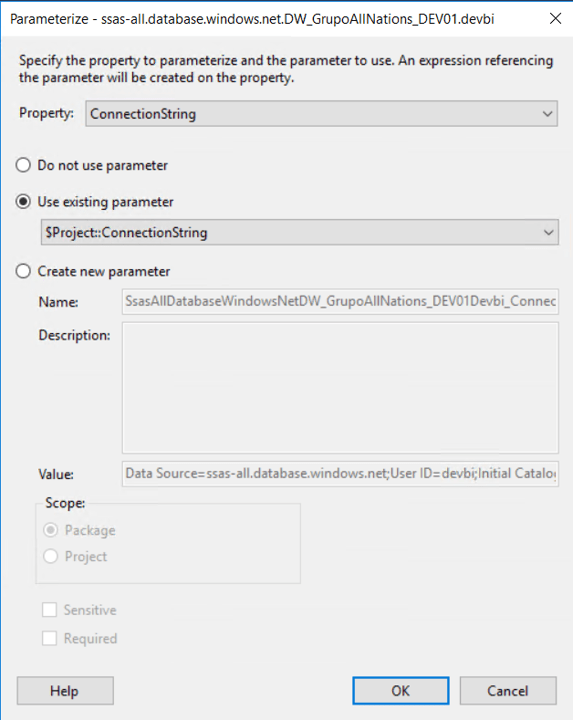This screenshot has height=720, width=573.
Task: Expand the Property combo box arrow
Action: coord(547,113)
